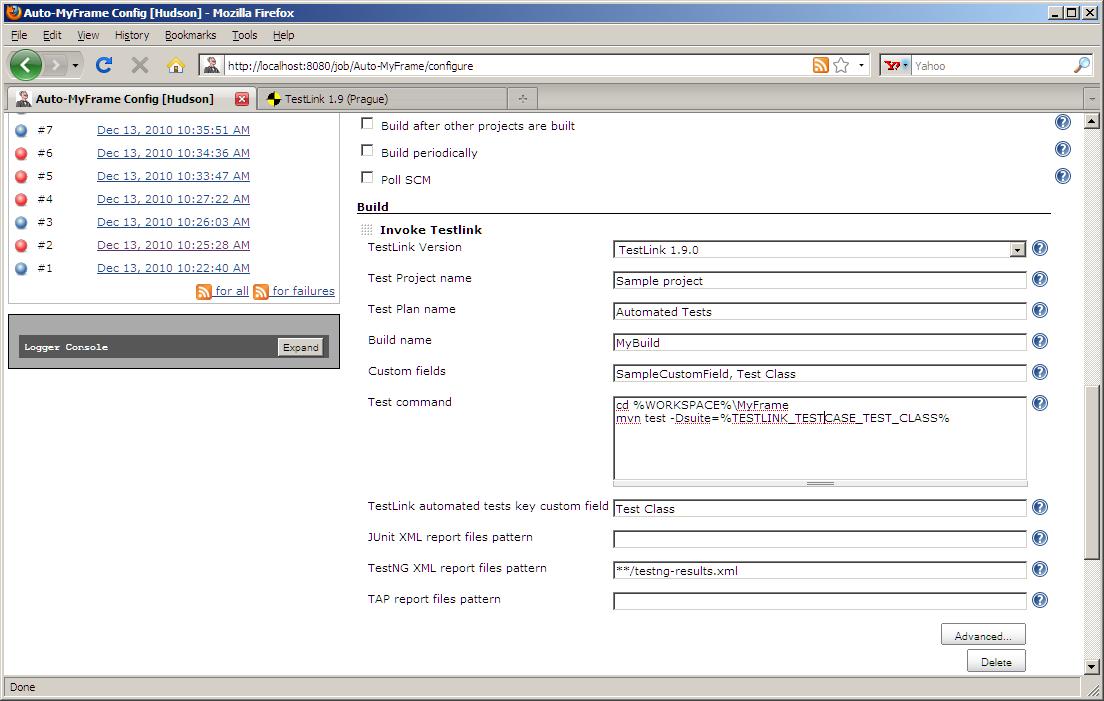
Task: Click the Firefox reload page icon
Action: [x=103, y=65]
